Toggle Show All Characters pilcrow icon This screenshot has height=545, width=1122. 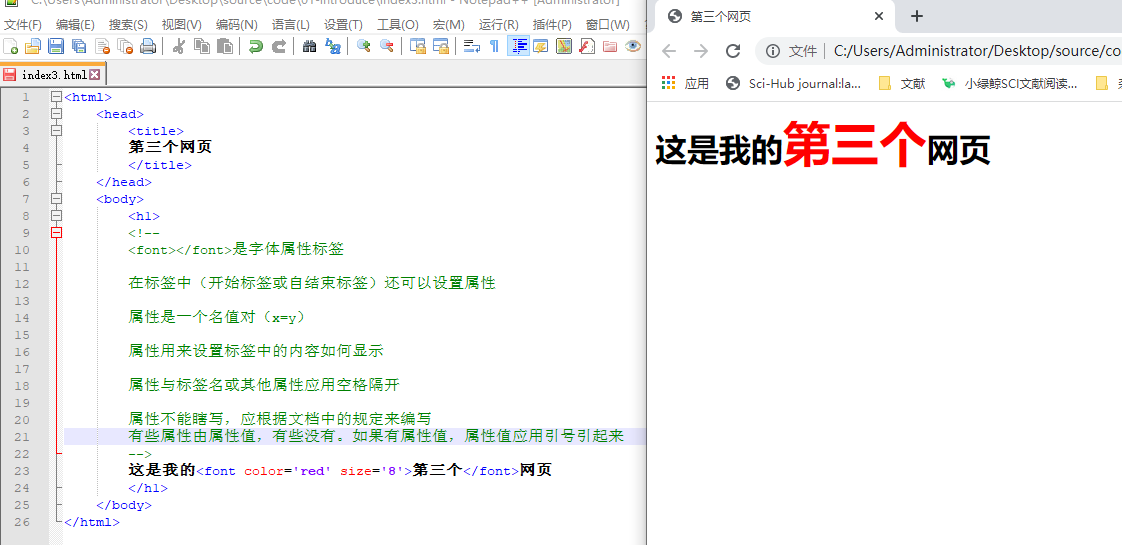click(494, 46)
